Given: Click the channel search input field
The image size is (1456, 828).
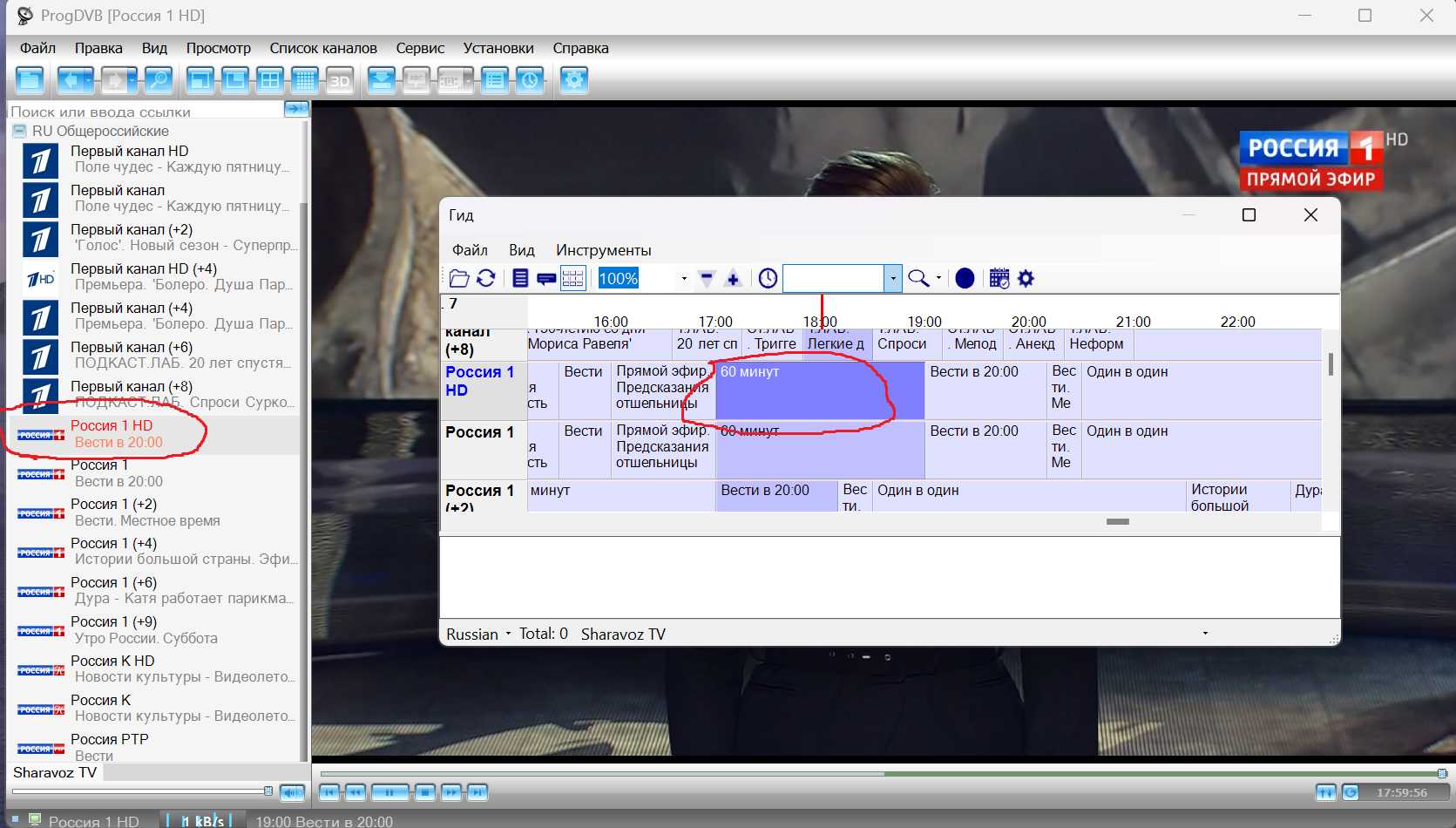Looking at the screenshot, I should (144, 111).
